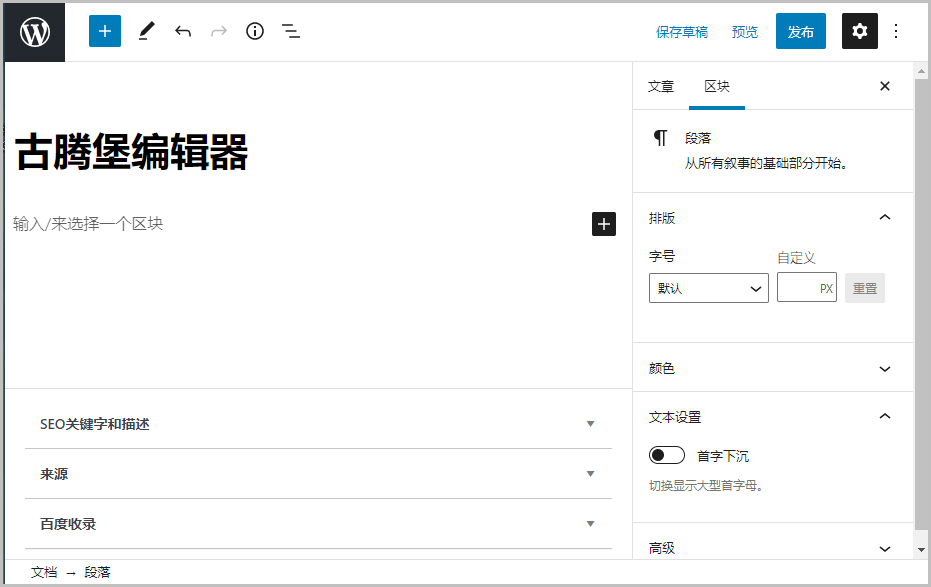Click the 重置 reset button
Screen dimensions: 931x587
coord(864,288)
